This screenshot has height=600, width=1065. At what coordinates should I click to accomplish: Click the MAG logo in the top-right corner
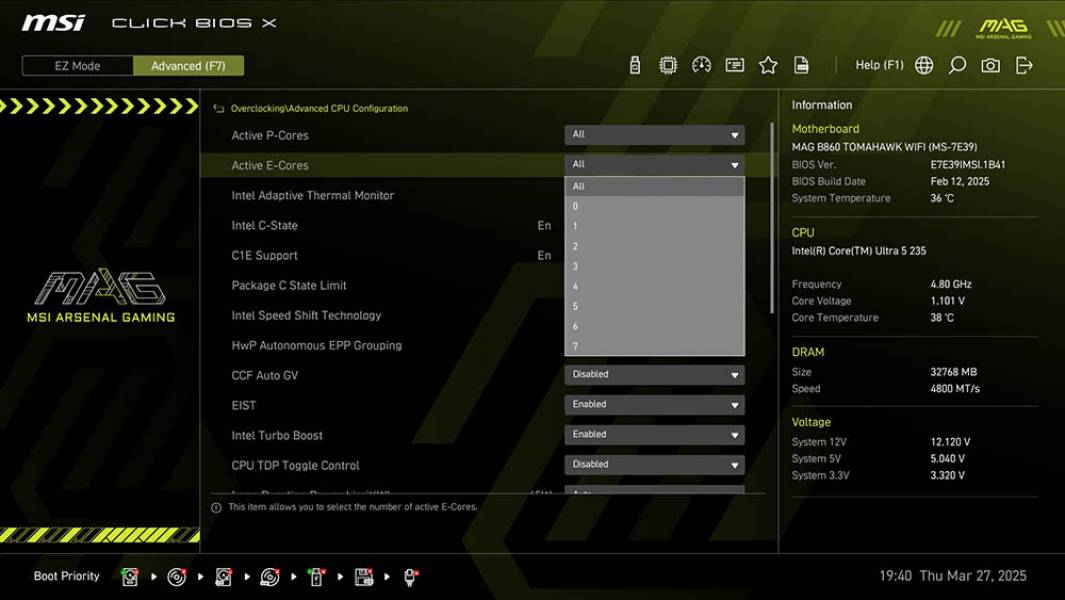pos(1003,28)
